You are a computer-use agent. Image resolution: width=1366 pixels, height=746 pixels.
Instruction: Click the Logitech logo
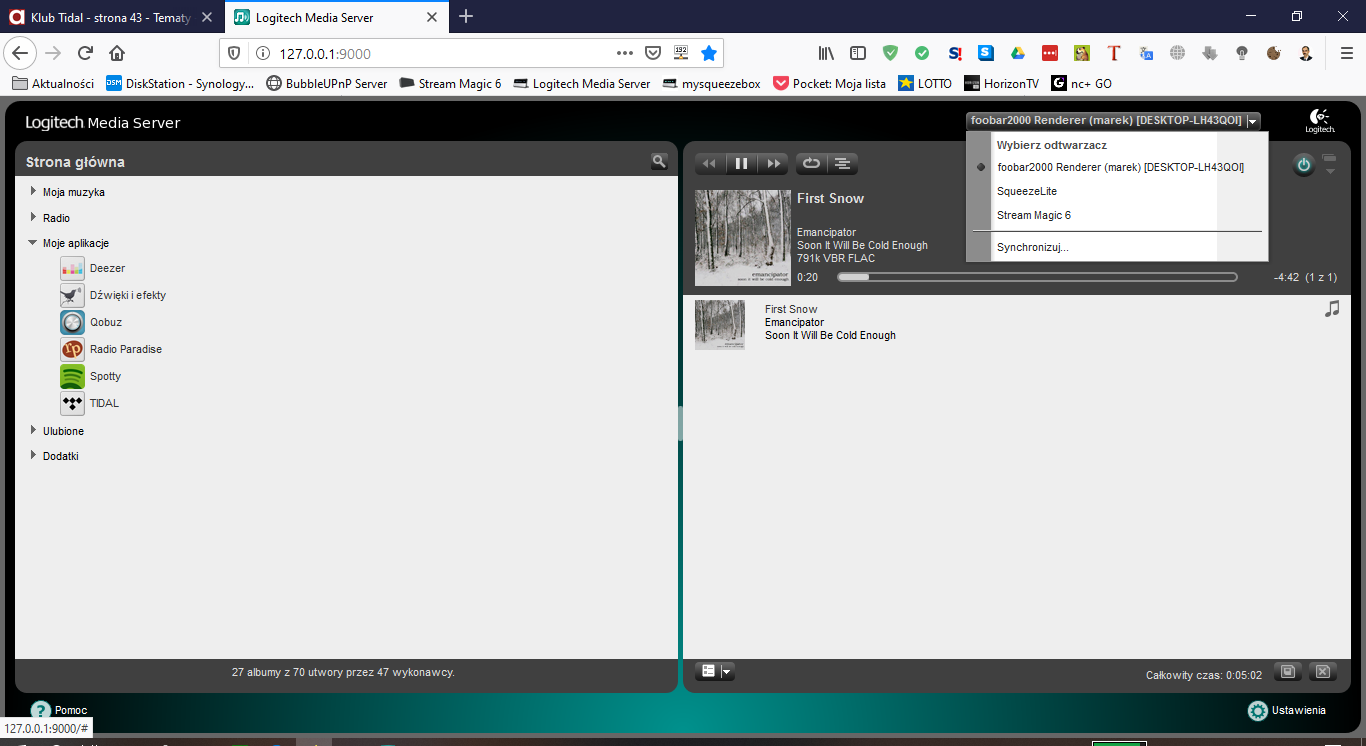(x=1319, y=120)
